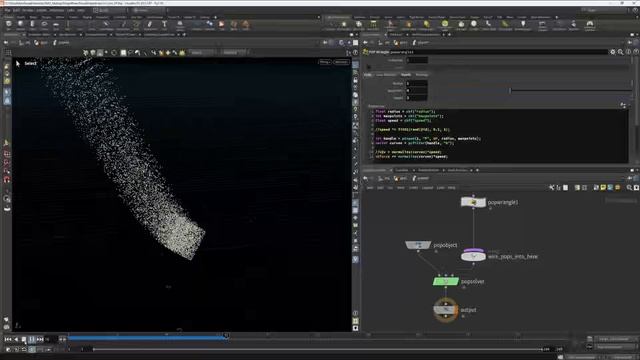Activate the viewport Select arrow tool
Screen dimensions: 640x360
point(18,63)
